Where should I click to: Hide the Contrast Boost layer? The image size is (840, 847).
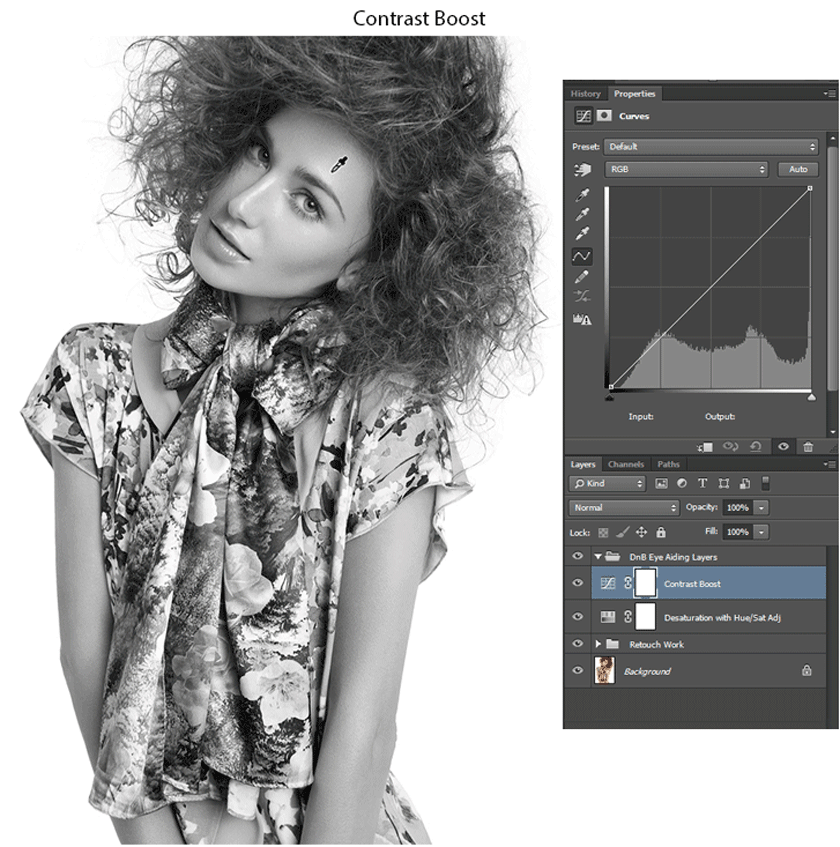point(577,583)
